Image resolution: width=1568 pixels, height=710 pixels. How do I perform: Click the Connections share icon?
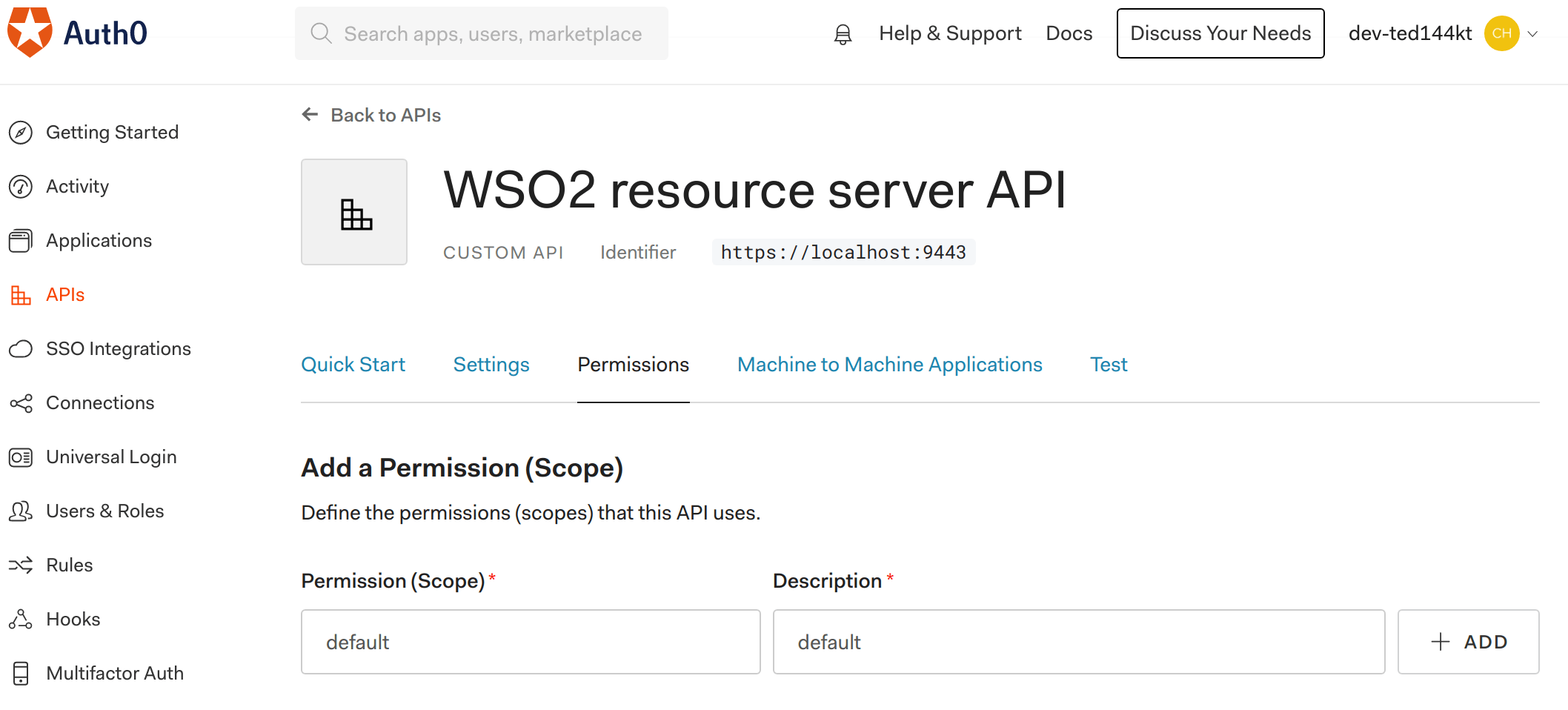21,403
